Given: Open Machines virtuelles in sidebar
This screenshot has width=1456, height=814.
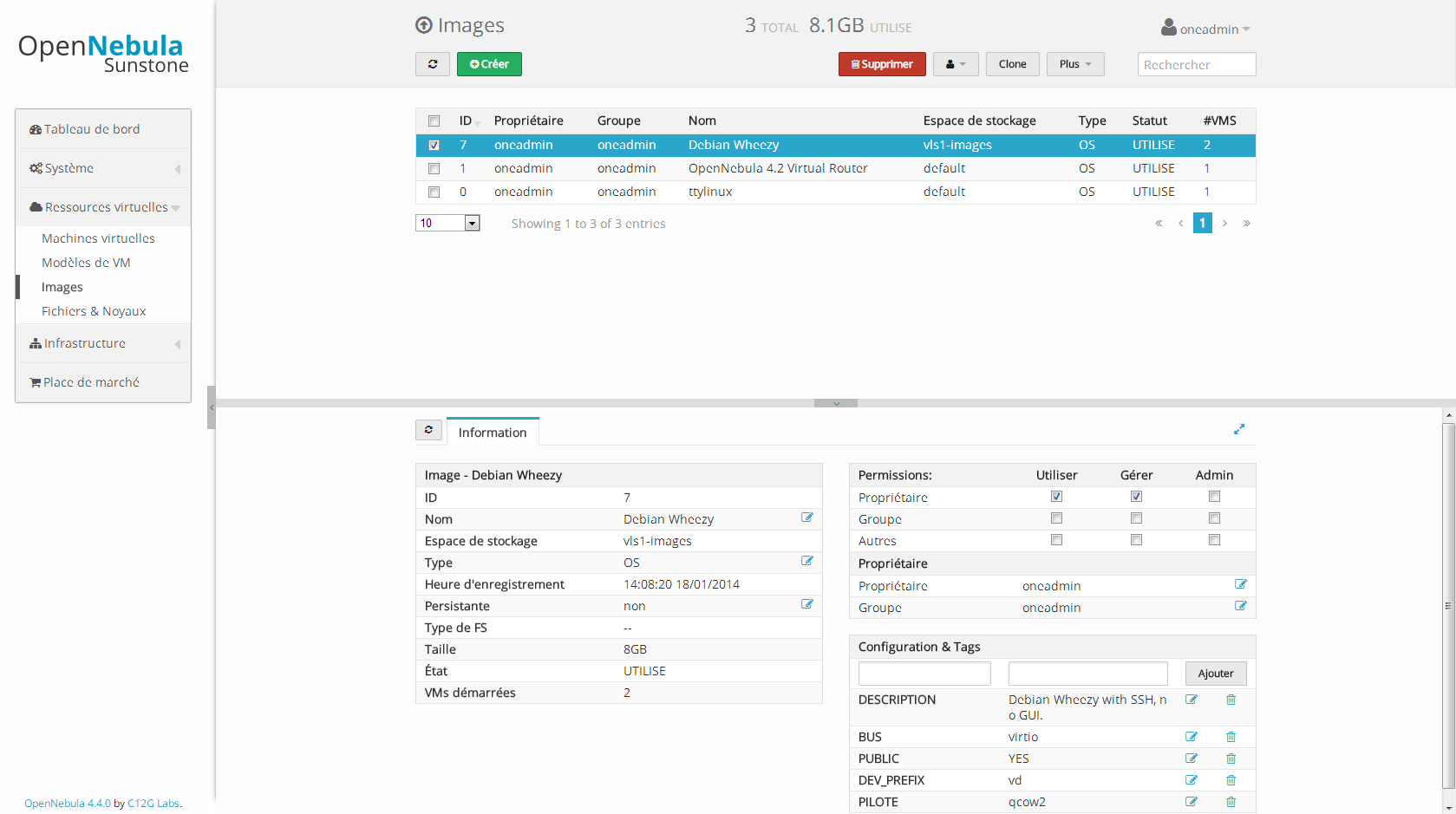Looking at the screenshot, I should point(98,238).
